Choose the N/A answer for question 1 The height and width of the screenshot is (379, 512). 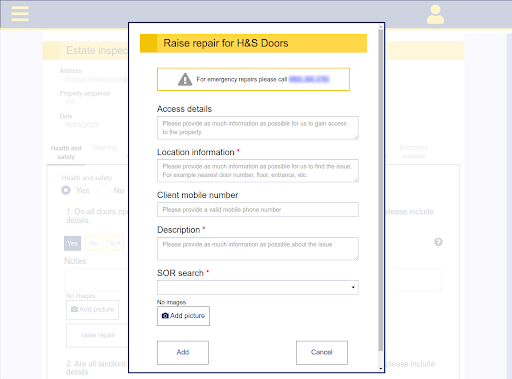pyautogui.click(x=115, y=243)
